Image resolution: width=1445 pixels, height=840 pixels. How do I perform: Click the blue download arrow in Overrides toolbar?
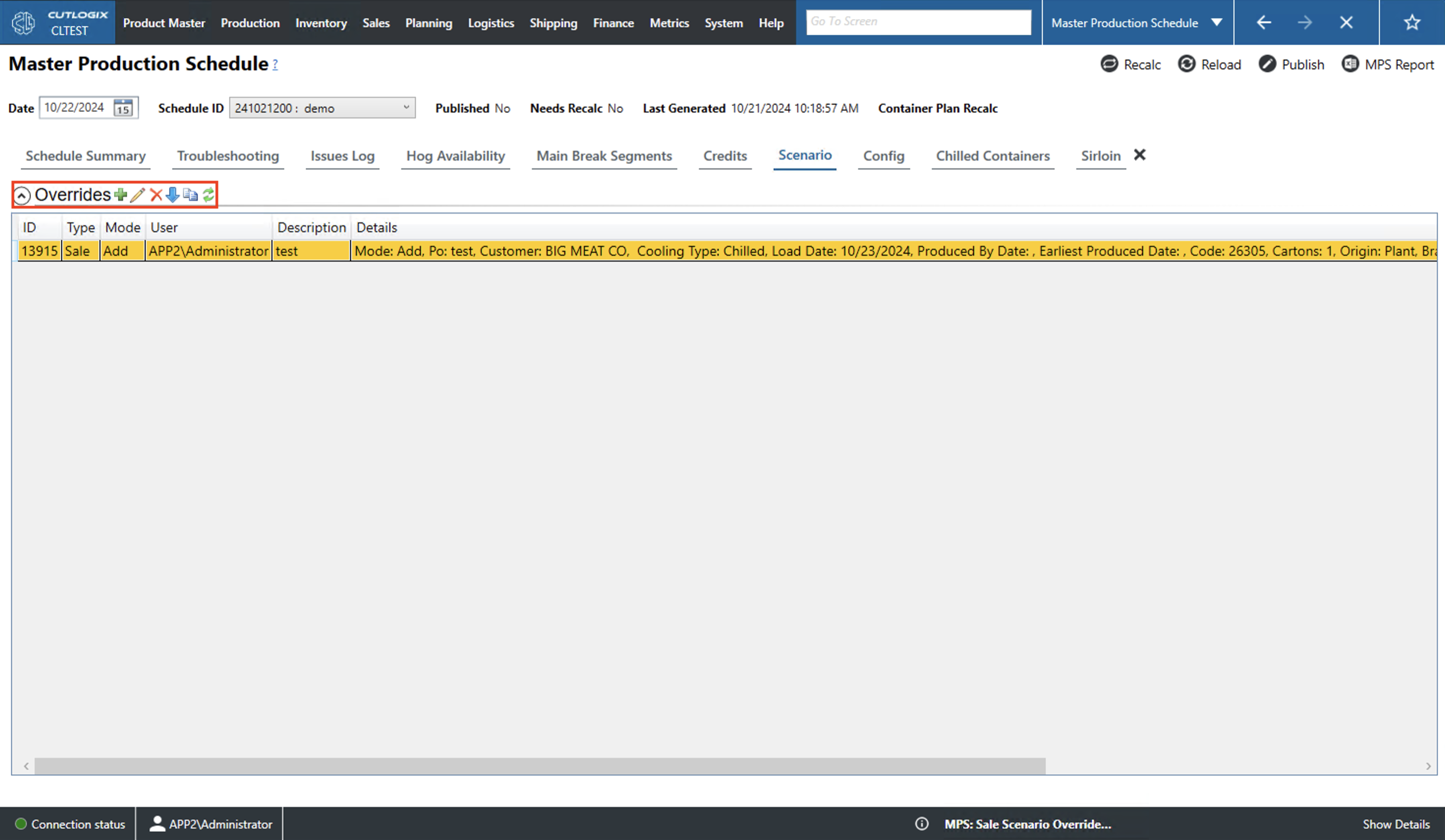point(173,195)
